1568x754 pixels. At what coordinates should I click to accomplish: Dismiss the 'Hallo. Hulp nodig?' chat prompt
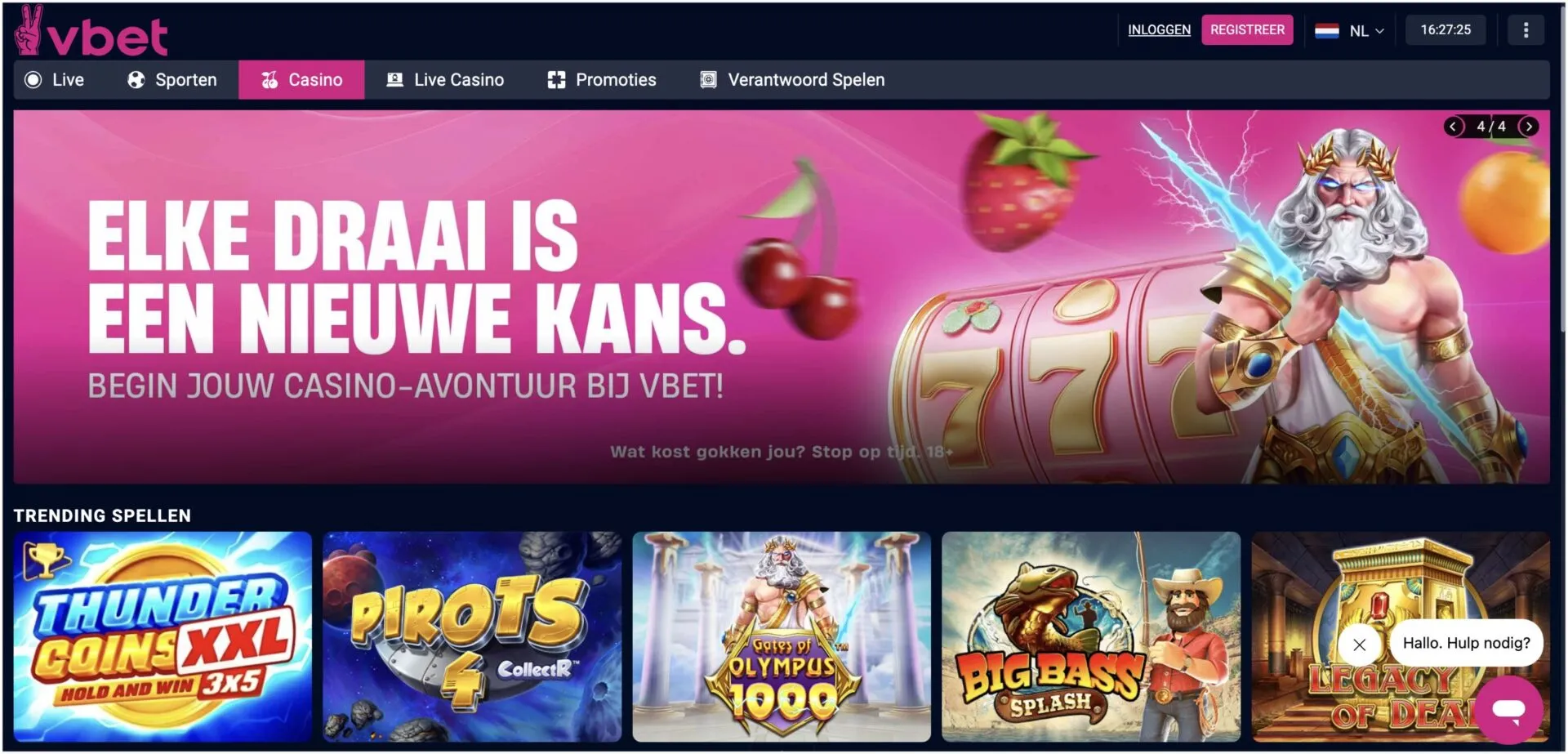1359,645
